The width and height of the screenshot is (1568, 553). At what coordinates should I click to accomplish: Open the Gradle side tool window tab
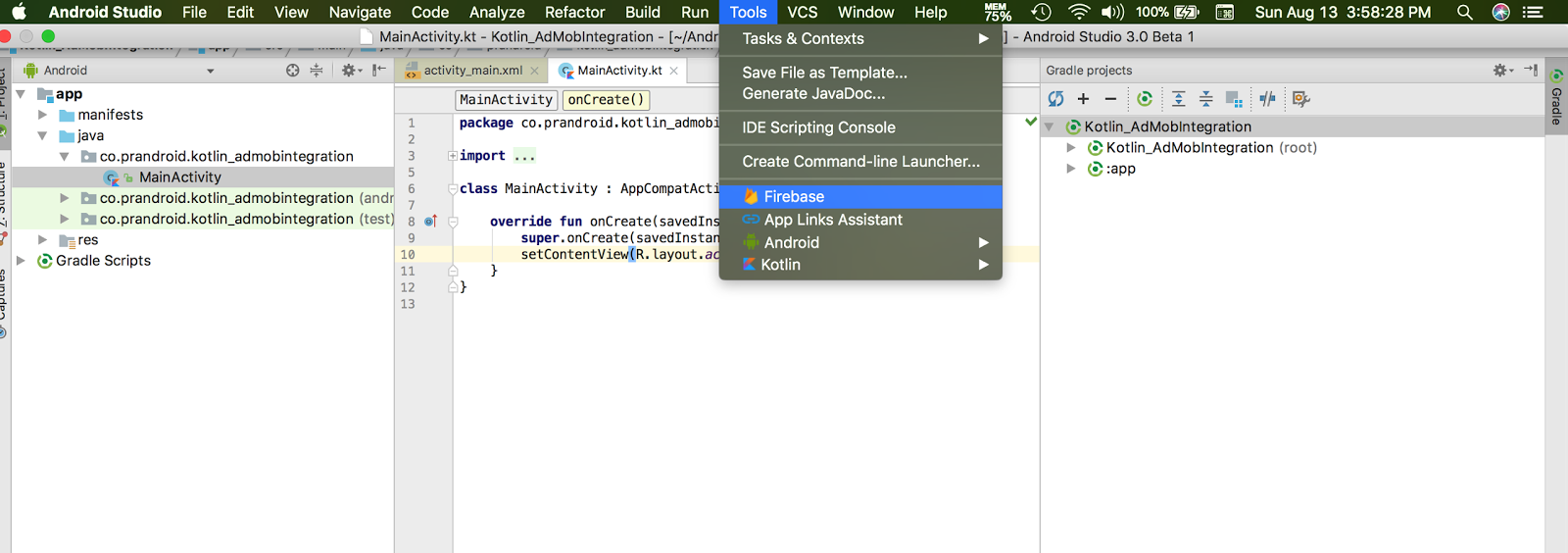point(1556,96)
